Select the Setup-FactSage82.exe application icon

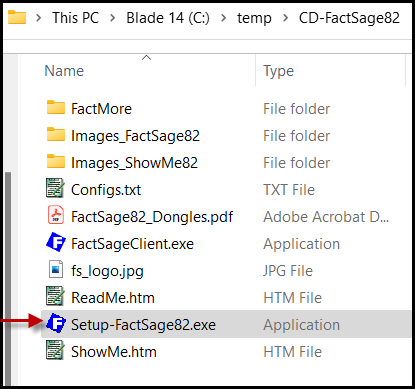pos(56,323)
